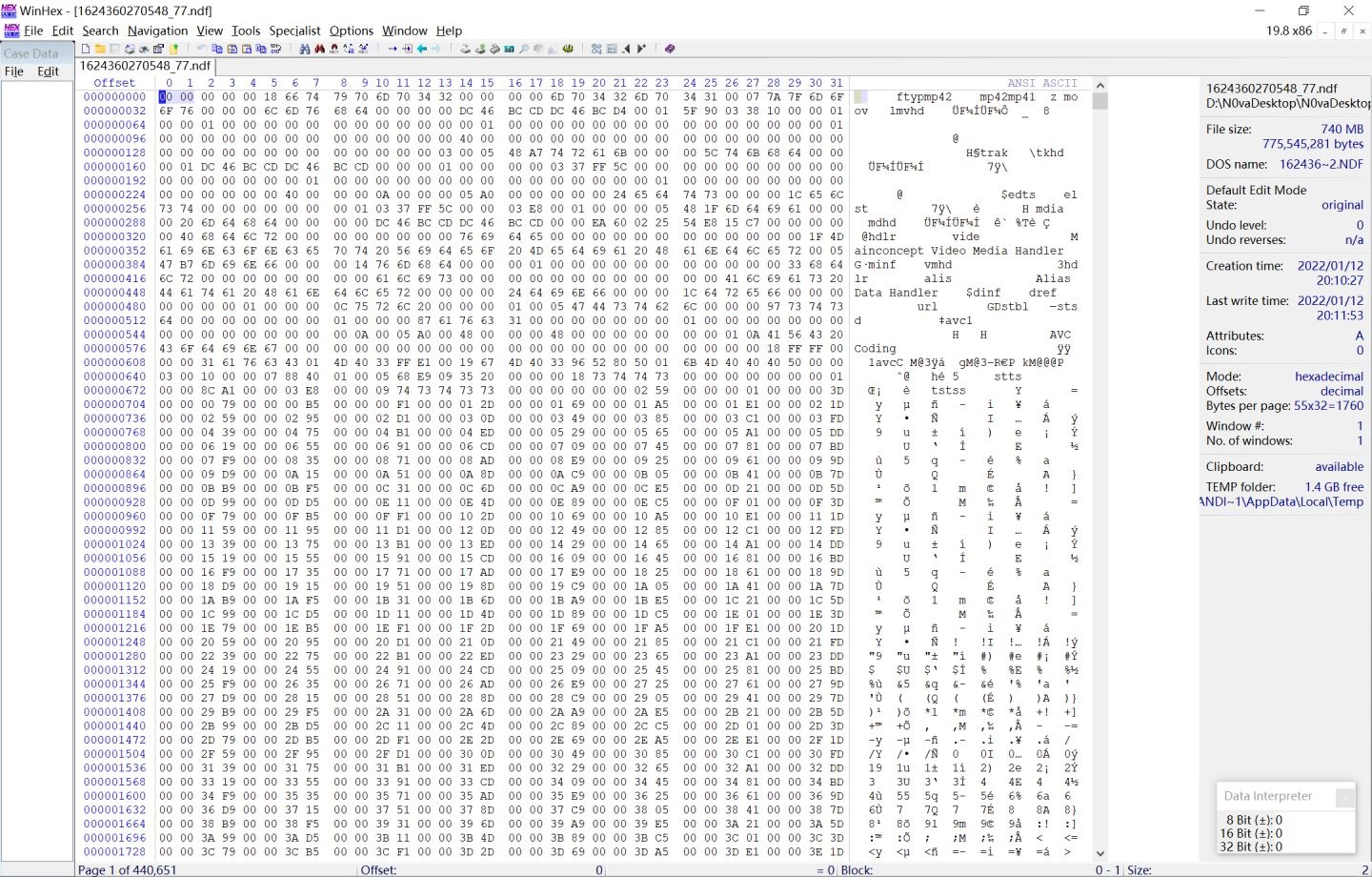Open the Case Data Edit menu
Screen dimensions: 1372x877
tap(48, 71)
